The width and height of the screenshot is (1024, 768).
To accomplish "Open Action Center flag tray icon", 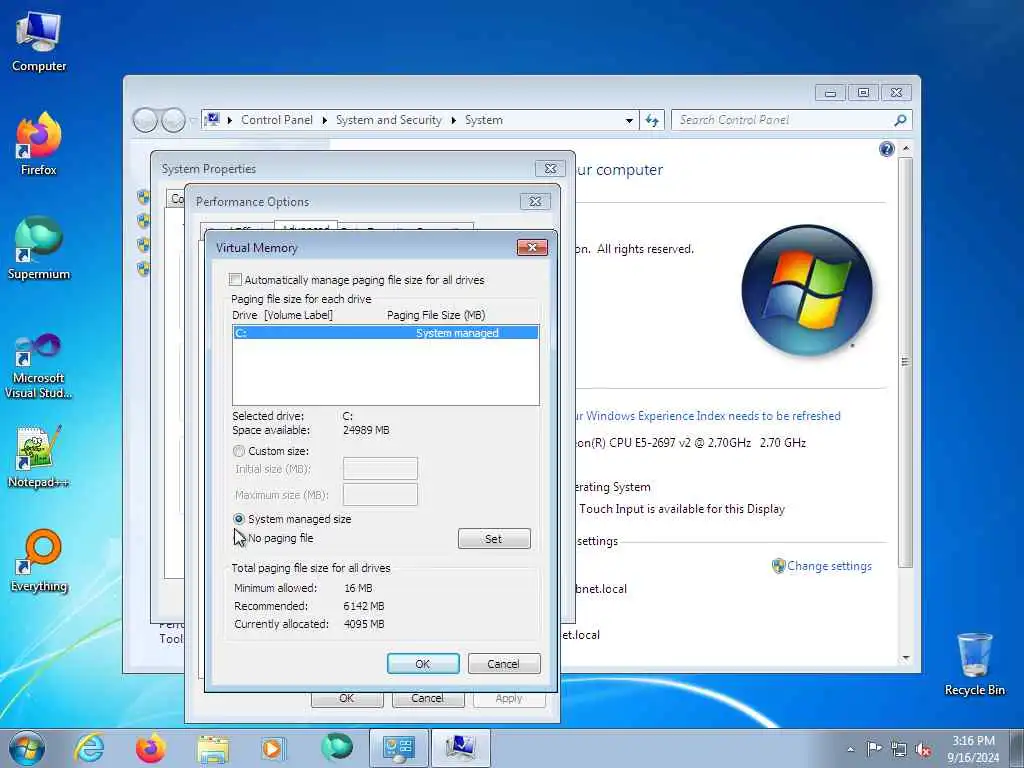I will pyautogui.click(x=874, y=748).
